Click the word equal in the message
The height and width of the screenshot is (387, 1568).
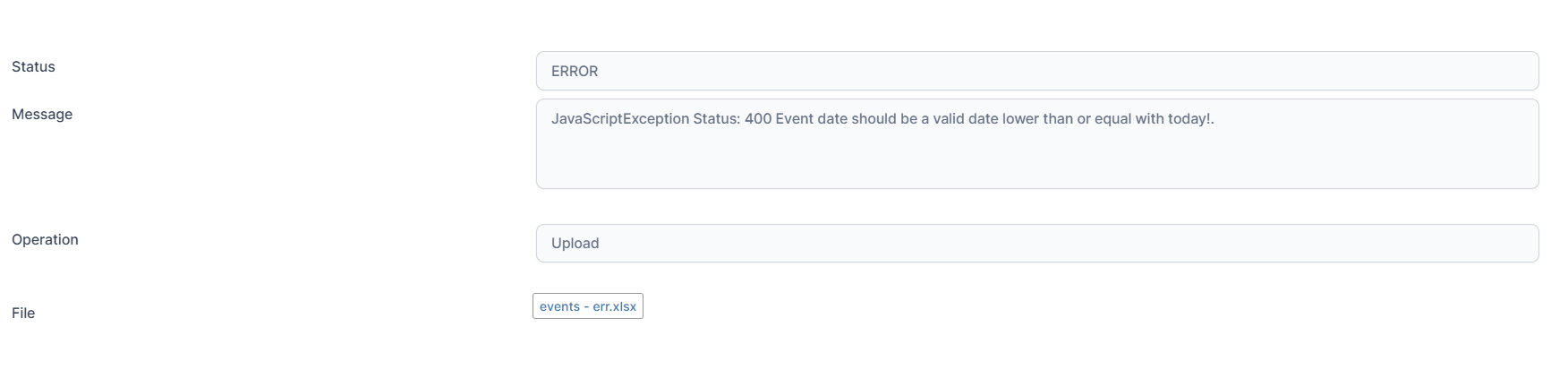tap(1113, 119)
